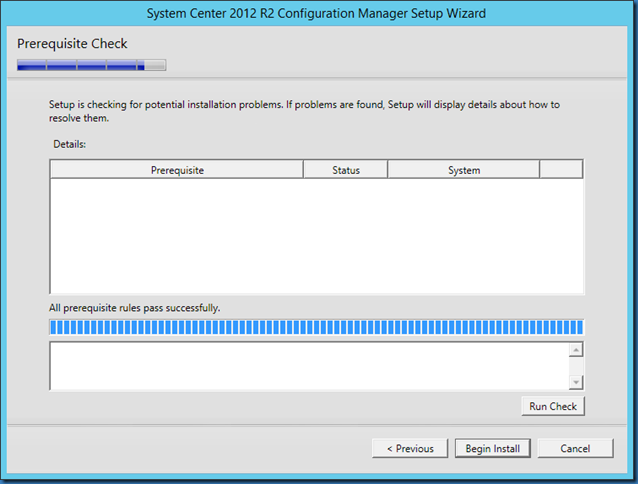Click the 'Setup is checking for potential' paragraph

pyautogui.click(x=304, y=111)
